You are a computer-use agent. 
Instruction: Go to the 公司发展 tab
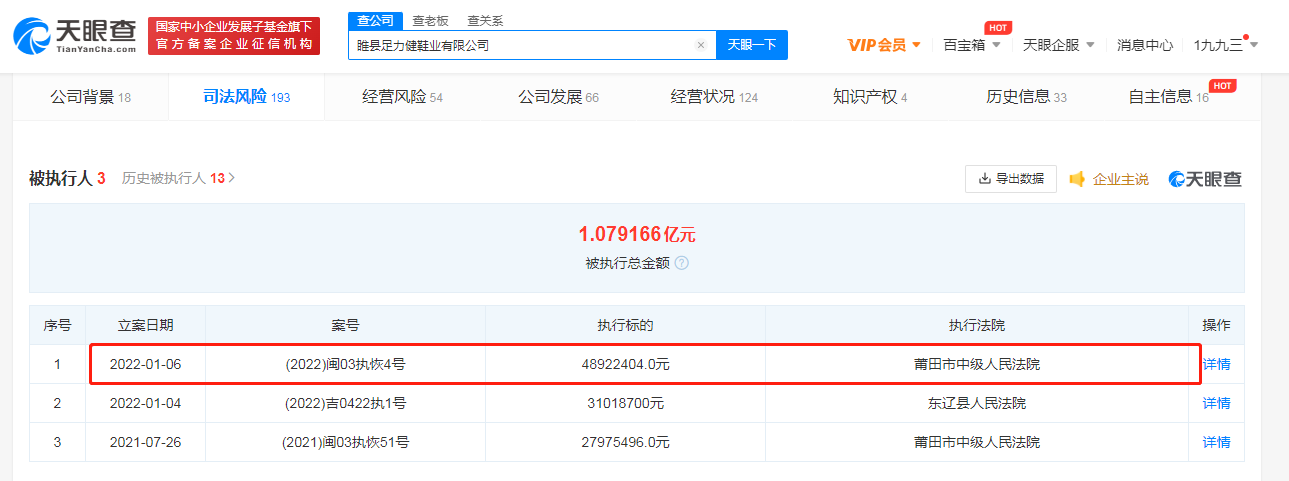tap(558, 97)
